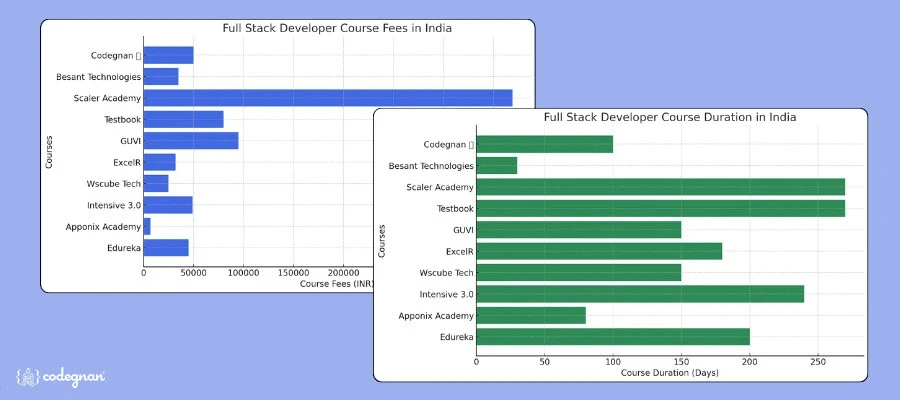Select the blue GUVI fees bar
Image resolution: width=900 pixels, height=400 pixels.
pos(191,141)
